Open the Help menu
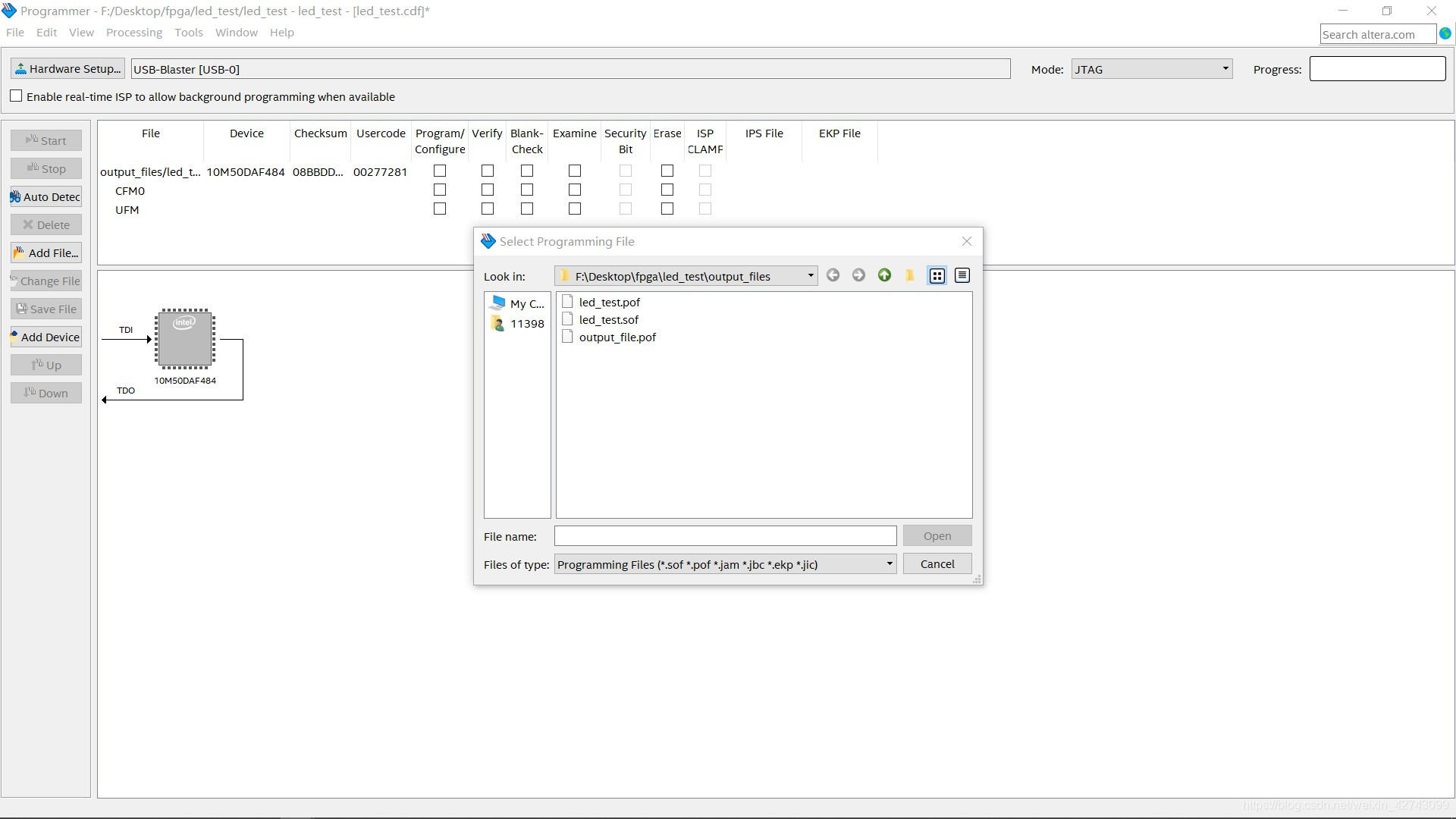Screen dimensions: 1456x819 [282, 33]
